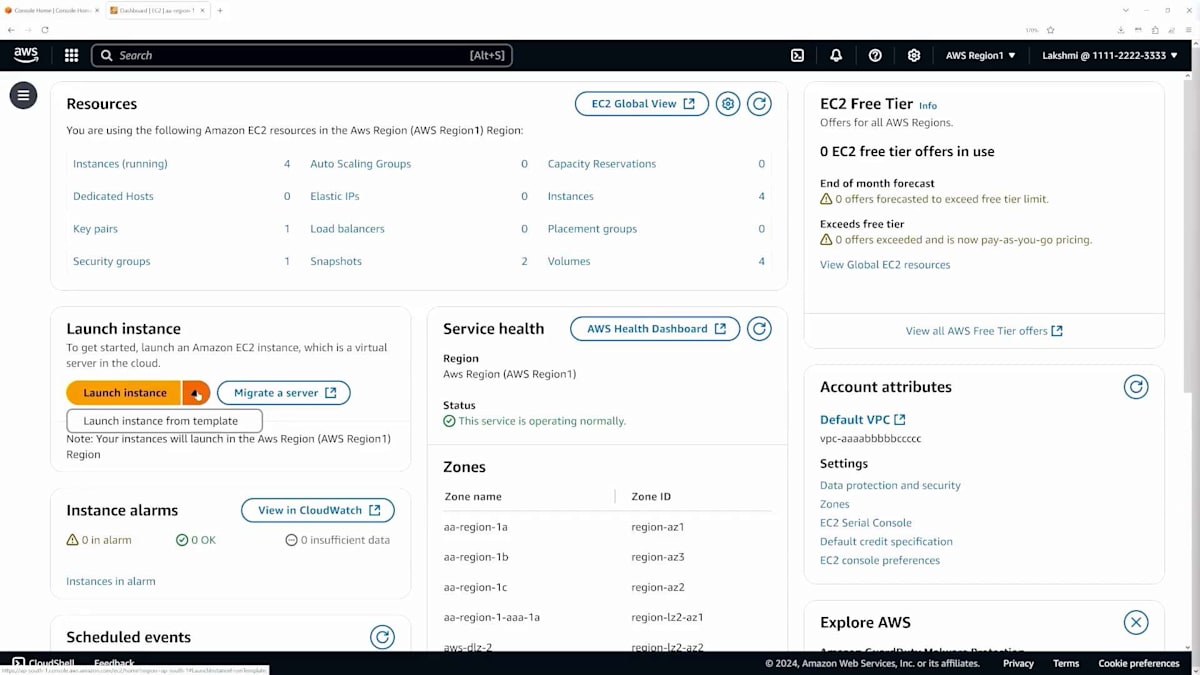This screenshot has width=1200, height=675.
Task: Bookmark this page with the star icon
Action: (1051, 30)
